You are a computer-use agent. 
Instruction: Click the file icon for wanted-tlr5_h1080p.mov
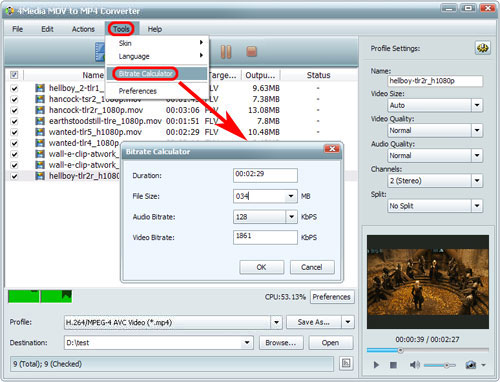pos(40,132)
